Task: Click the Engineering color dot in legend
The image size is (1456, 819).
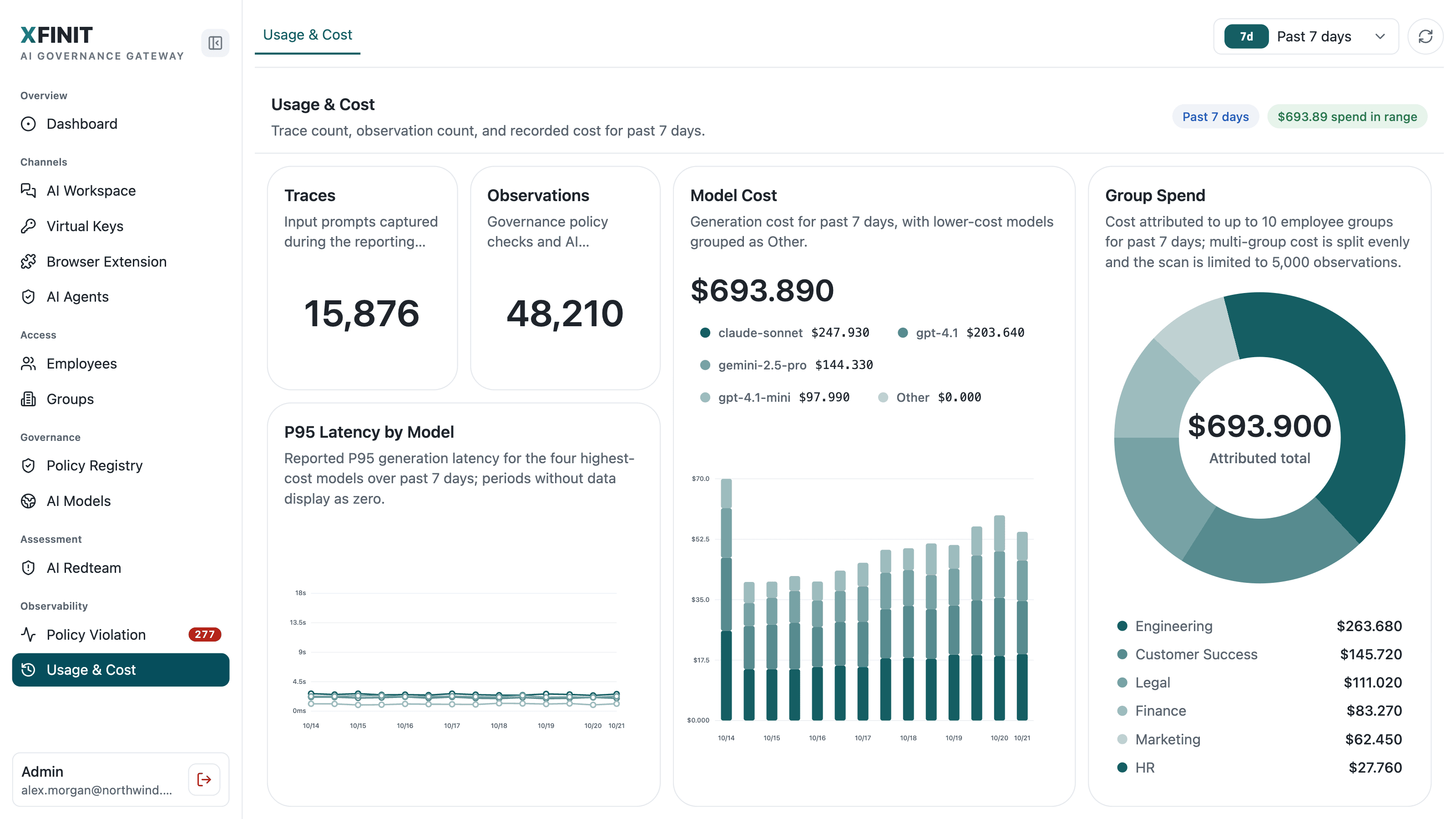Action: pyautogui.click(x=1122, y=626)
